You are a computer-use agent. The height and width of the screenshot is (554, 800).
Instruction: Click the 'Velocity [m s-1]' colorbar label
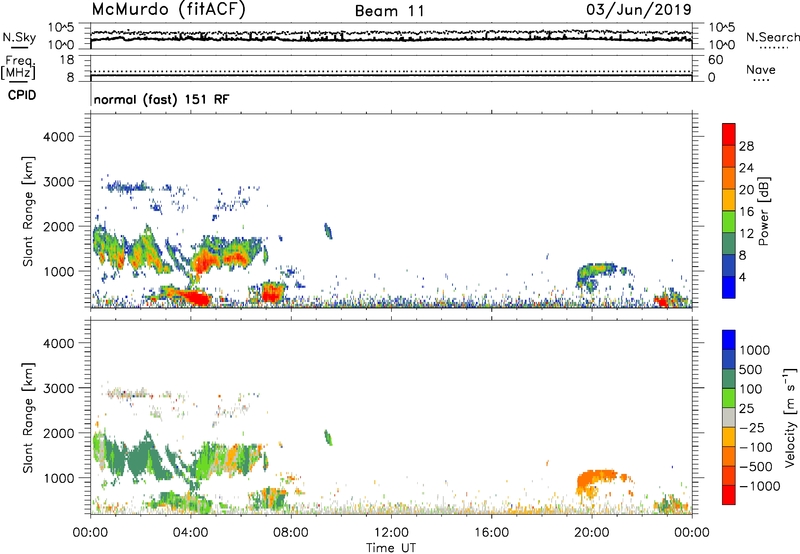pos(790,417)
